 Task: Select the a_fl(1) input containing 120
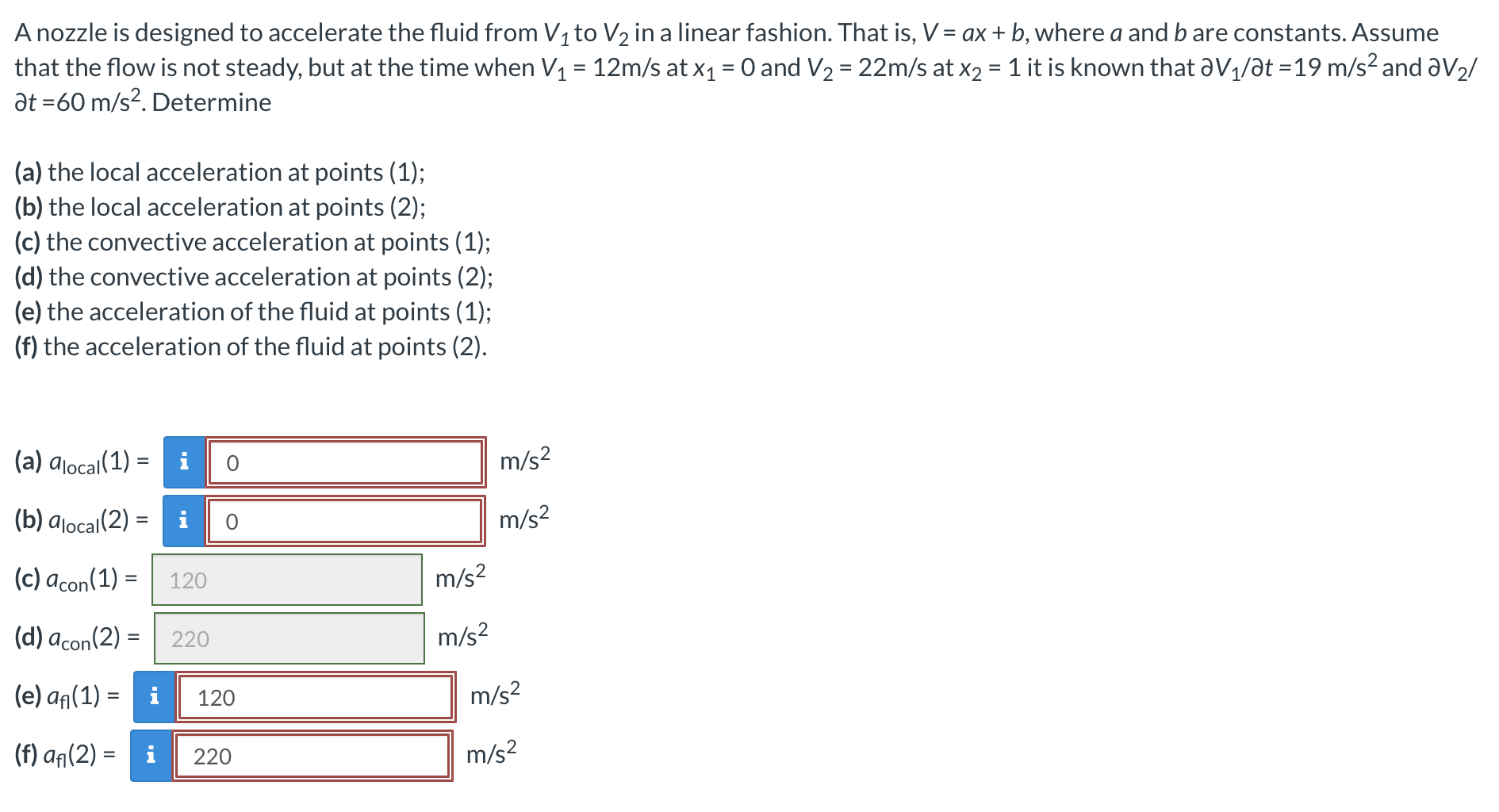(316, 697)
